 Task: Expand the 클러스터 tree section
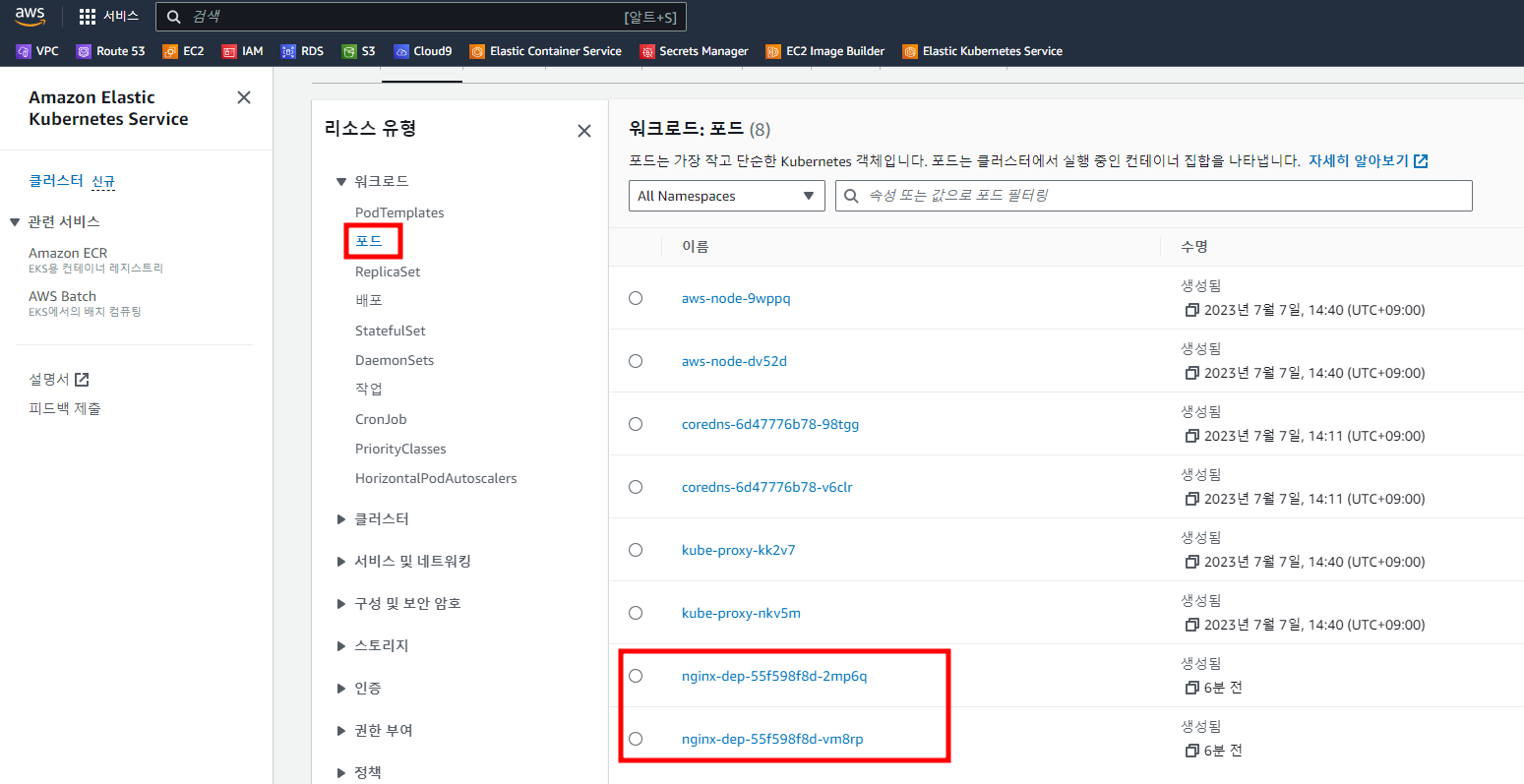[341, 519]
